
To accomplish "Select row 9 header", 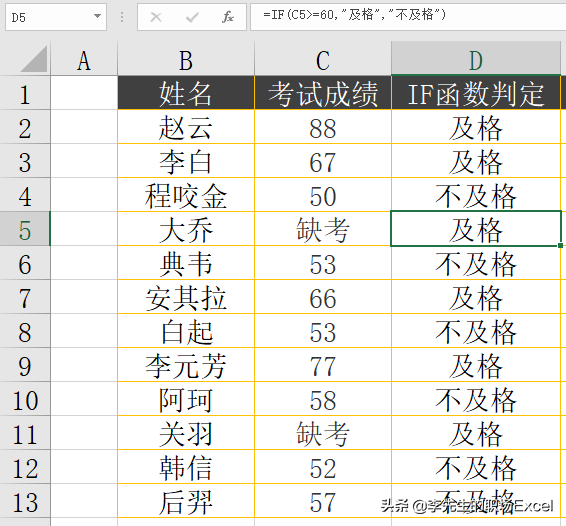I will pos(25,365).
